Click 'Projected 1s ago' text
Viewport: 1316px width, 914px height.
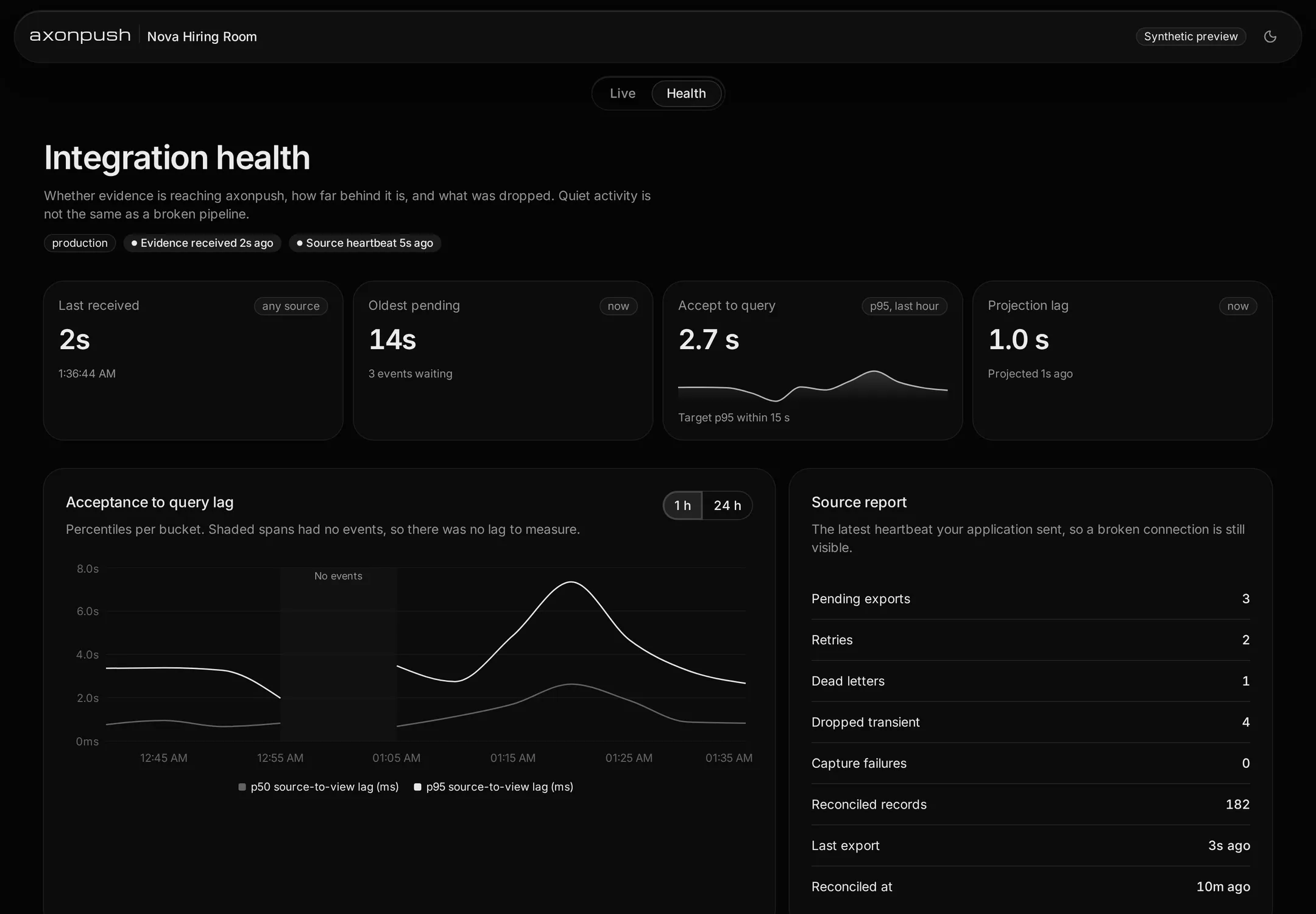tap(1030, 374)
